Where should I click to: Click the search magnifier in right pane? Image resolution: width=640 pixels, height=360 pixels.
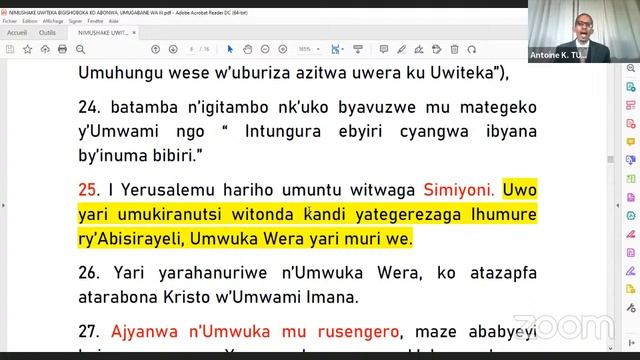pos(631,69)
